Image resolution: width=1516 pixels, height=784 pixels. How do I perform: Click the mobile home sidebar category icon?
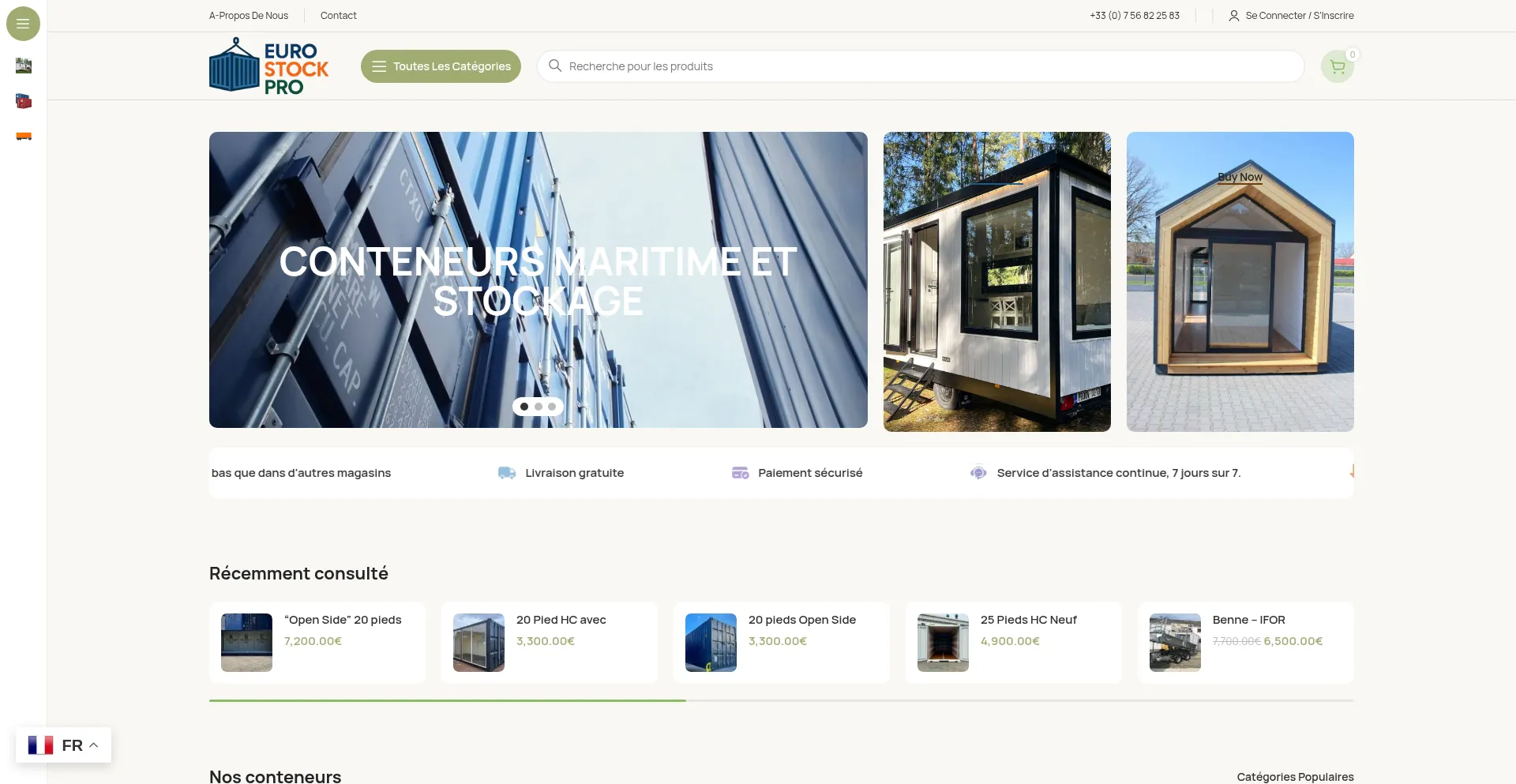[24, 66]
